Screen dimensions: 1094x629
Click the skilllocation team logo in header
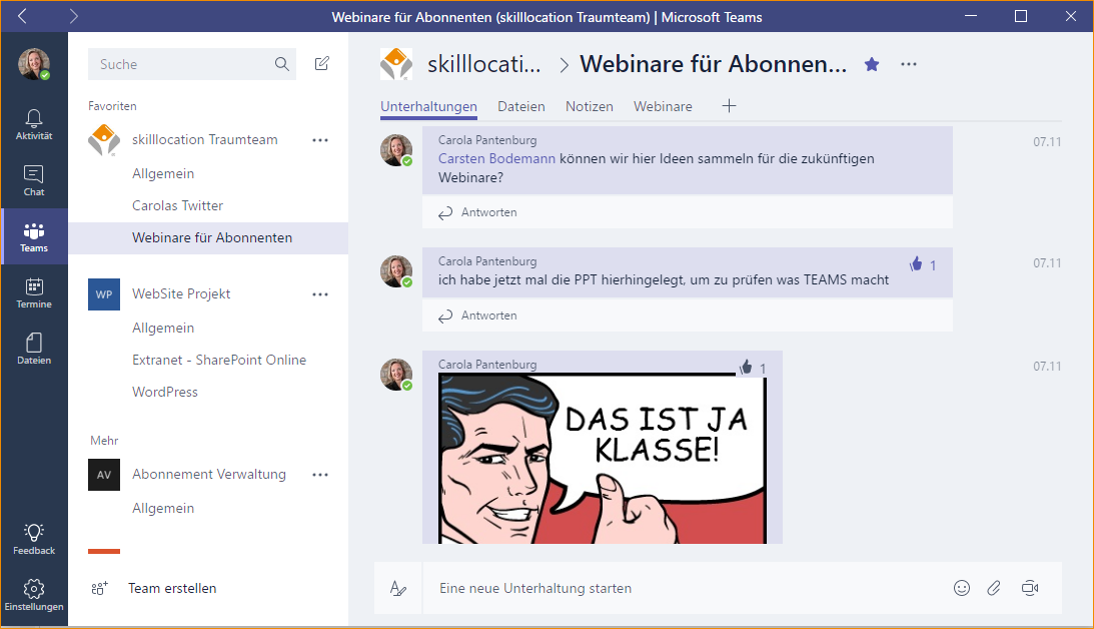click(396, 64)
